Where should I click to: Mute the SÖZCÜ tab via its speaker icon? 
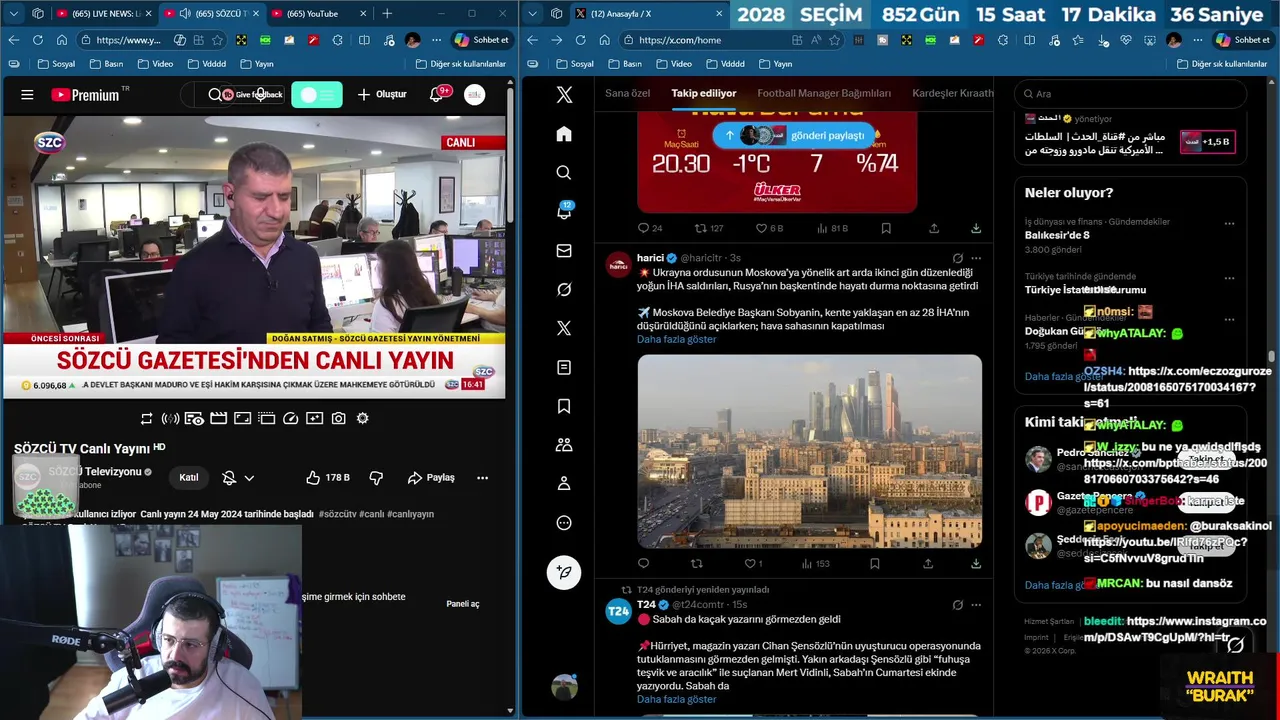(x=186, y=14)
